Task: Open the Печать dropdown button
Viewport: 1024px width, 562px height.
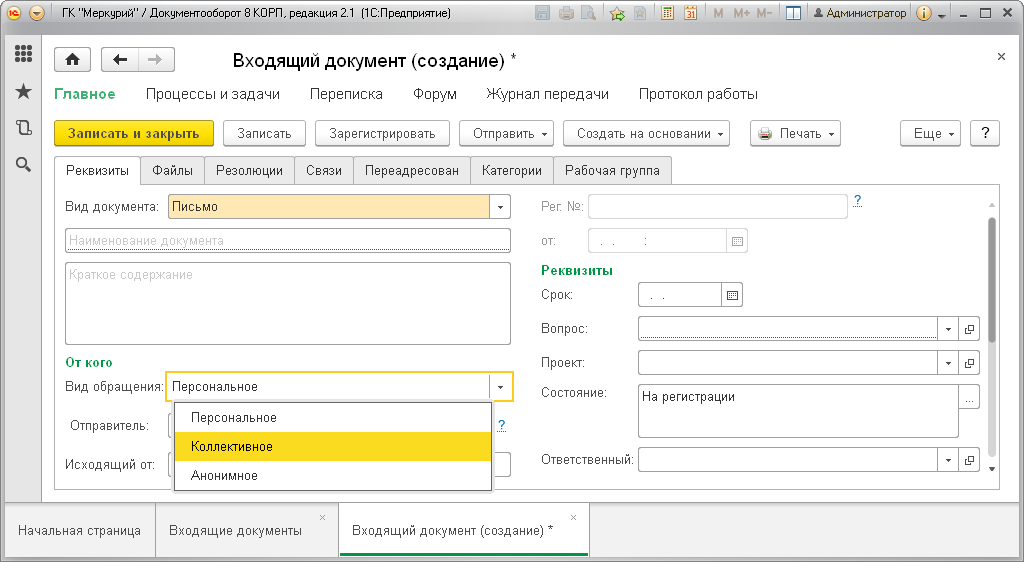Action: [795, 133]
